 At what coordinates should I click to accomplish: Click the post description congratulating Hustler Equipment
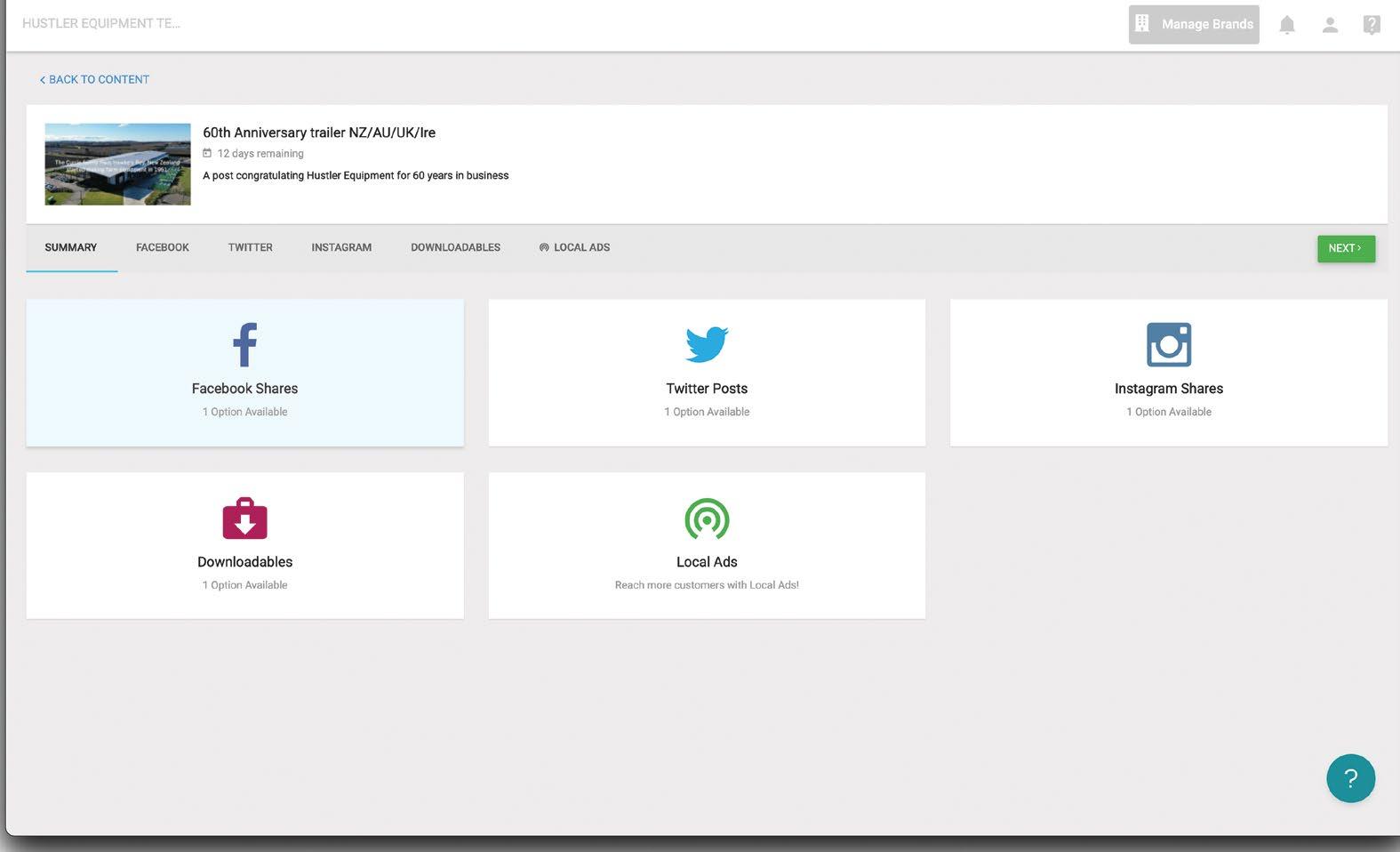[x=356, y=175]
